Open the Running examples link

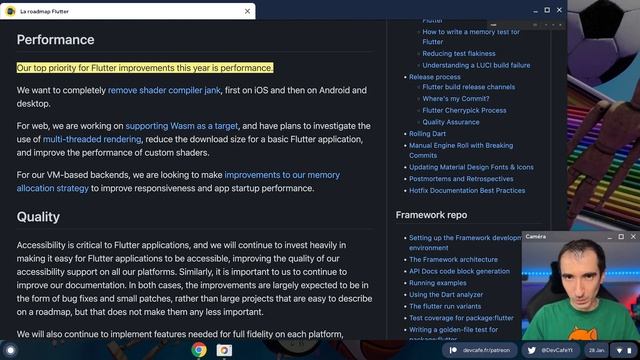(438, 283)
